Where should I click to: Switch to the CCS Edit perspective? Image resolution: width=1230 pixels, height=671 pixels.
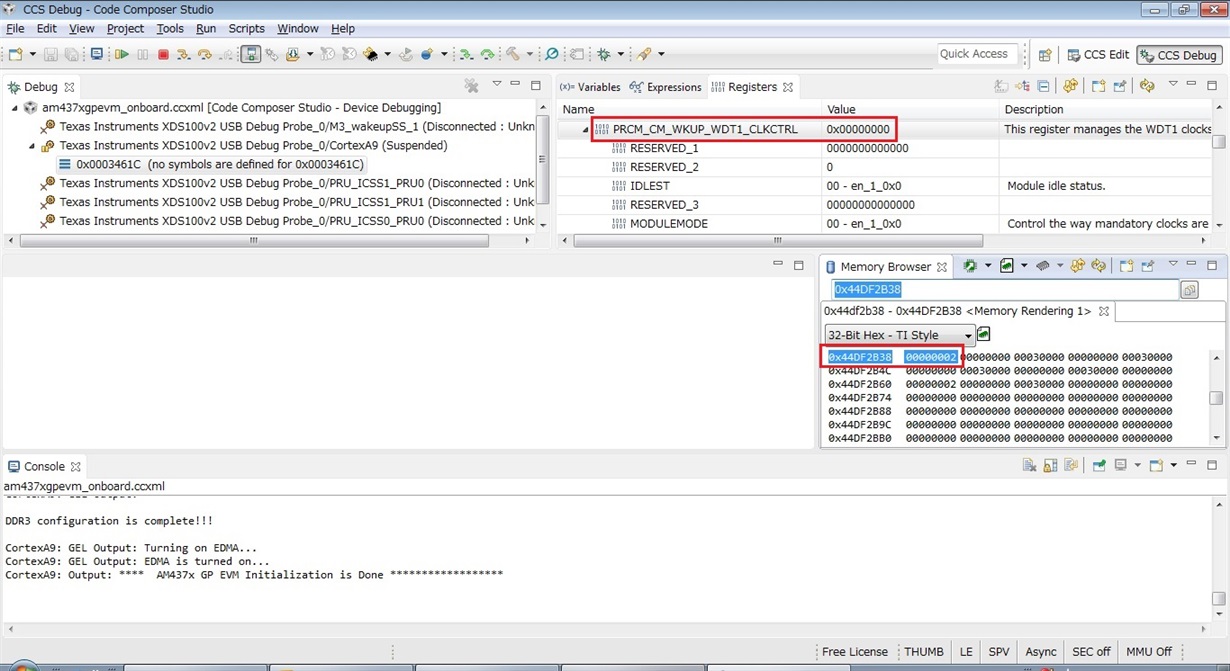(x=1098, y=55)
